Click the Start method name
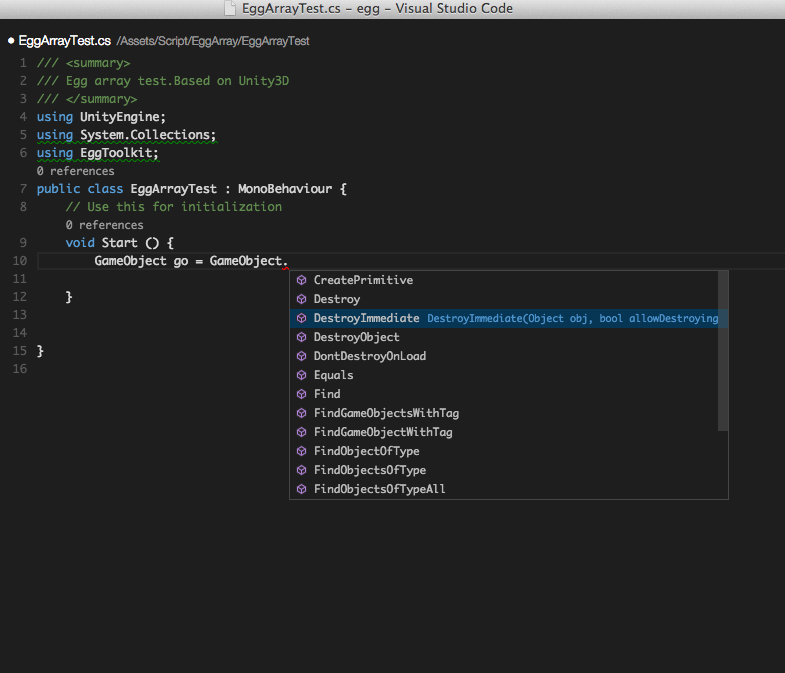Viewport: 785px width, 673px height. click(x=119, y=243)
